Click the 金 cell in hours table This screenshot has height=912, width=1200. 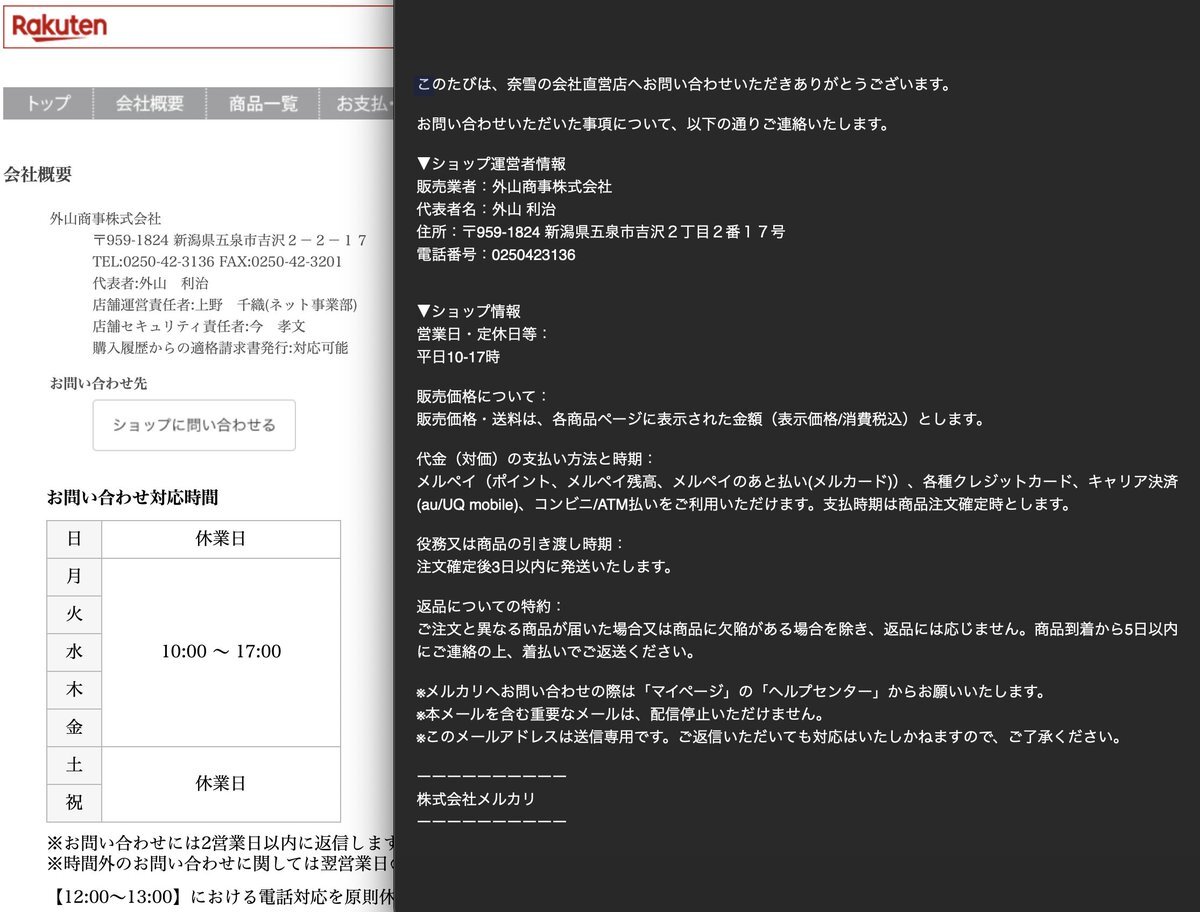(x=74, y=728)
